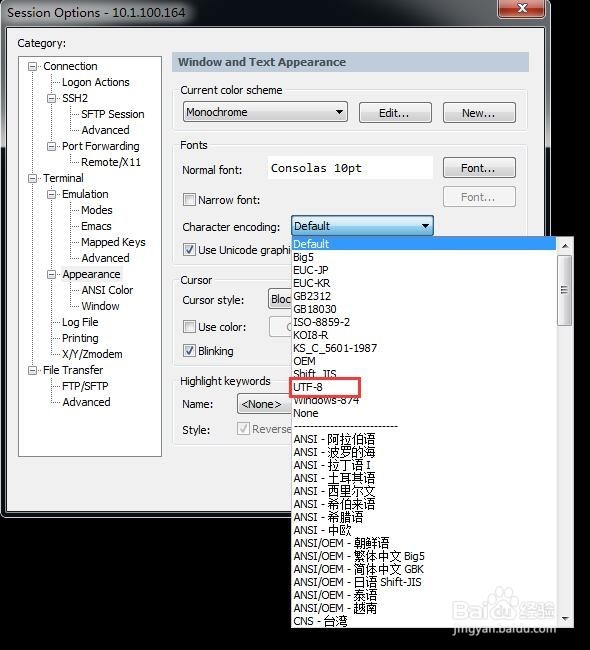The width and height of the screenshot is (590, 650).
Task: Pick ISO-8859-2 encoding
Action: click(424, 322)
